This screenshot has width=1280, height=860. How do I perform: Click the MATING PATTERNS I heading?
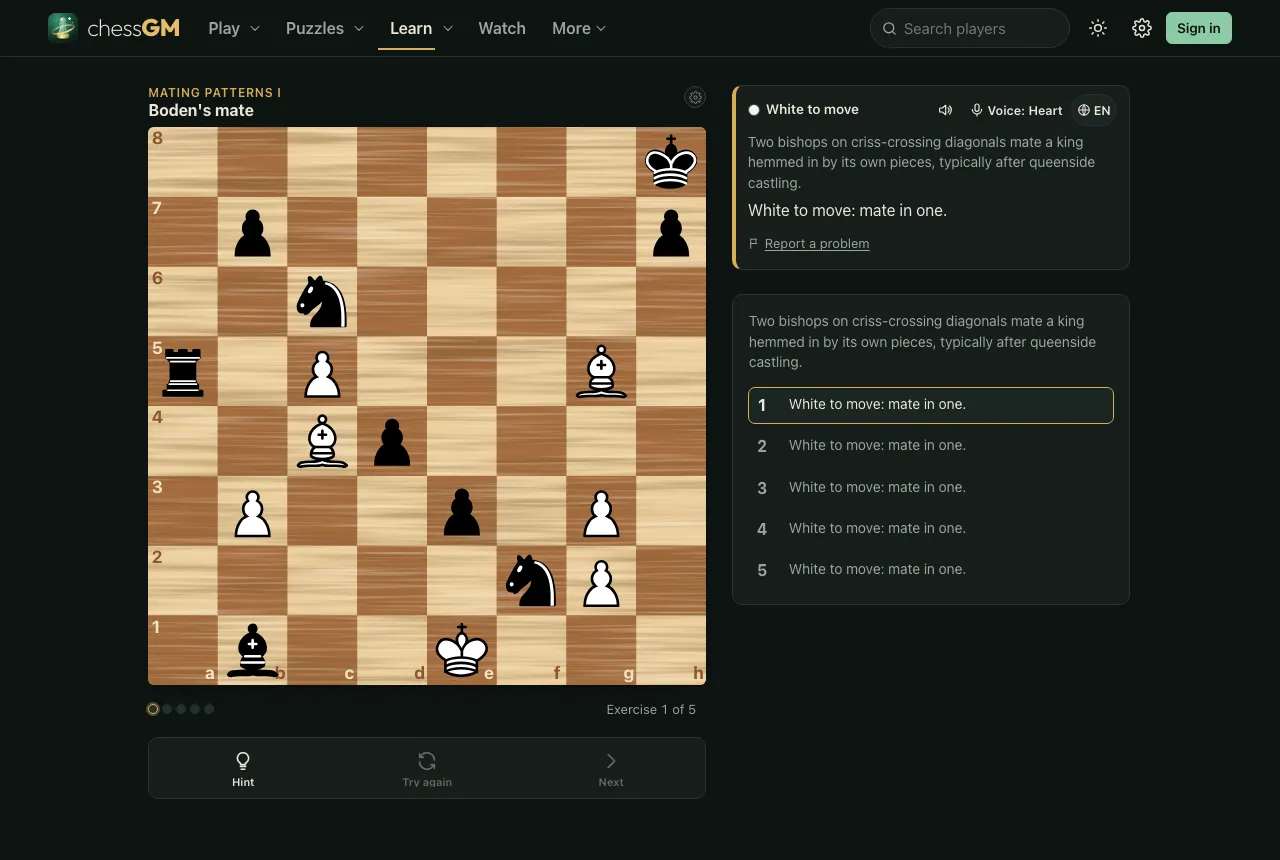pos(214,92)
